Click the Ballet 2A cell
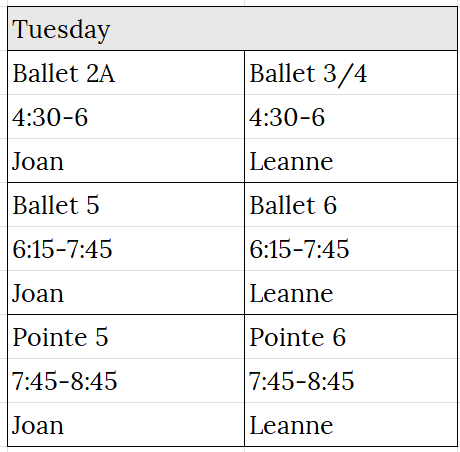Image resolution: width=460 pixels, height=452 pixels. click(126, 73)
